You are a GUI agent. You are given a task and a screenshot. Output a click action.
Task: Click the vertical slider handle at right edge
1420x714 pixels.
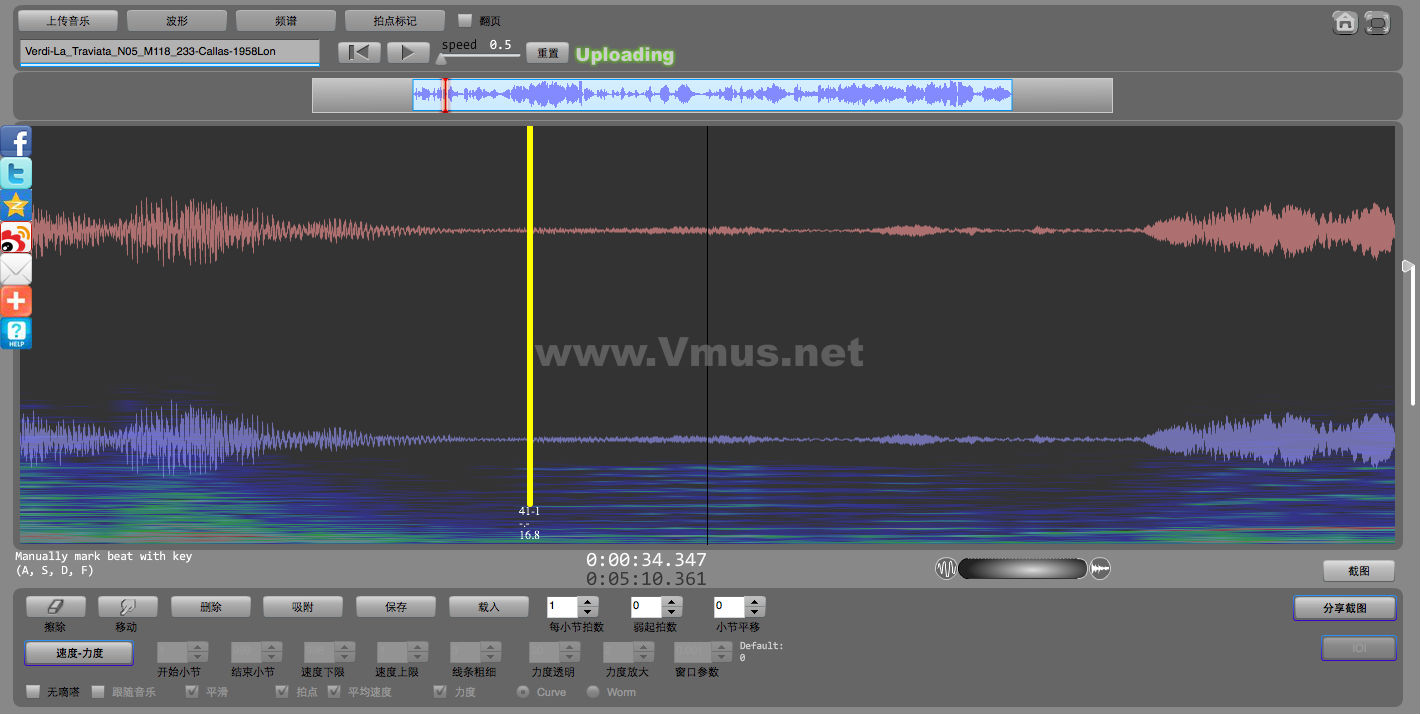1408,266
